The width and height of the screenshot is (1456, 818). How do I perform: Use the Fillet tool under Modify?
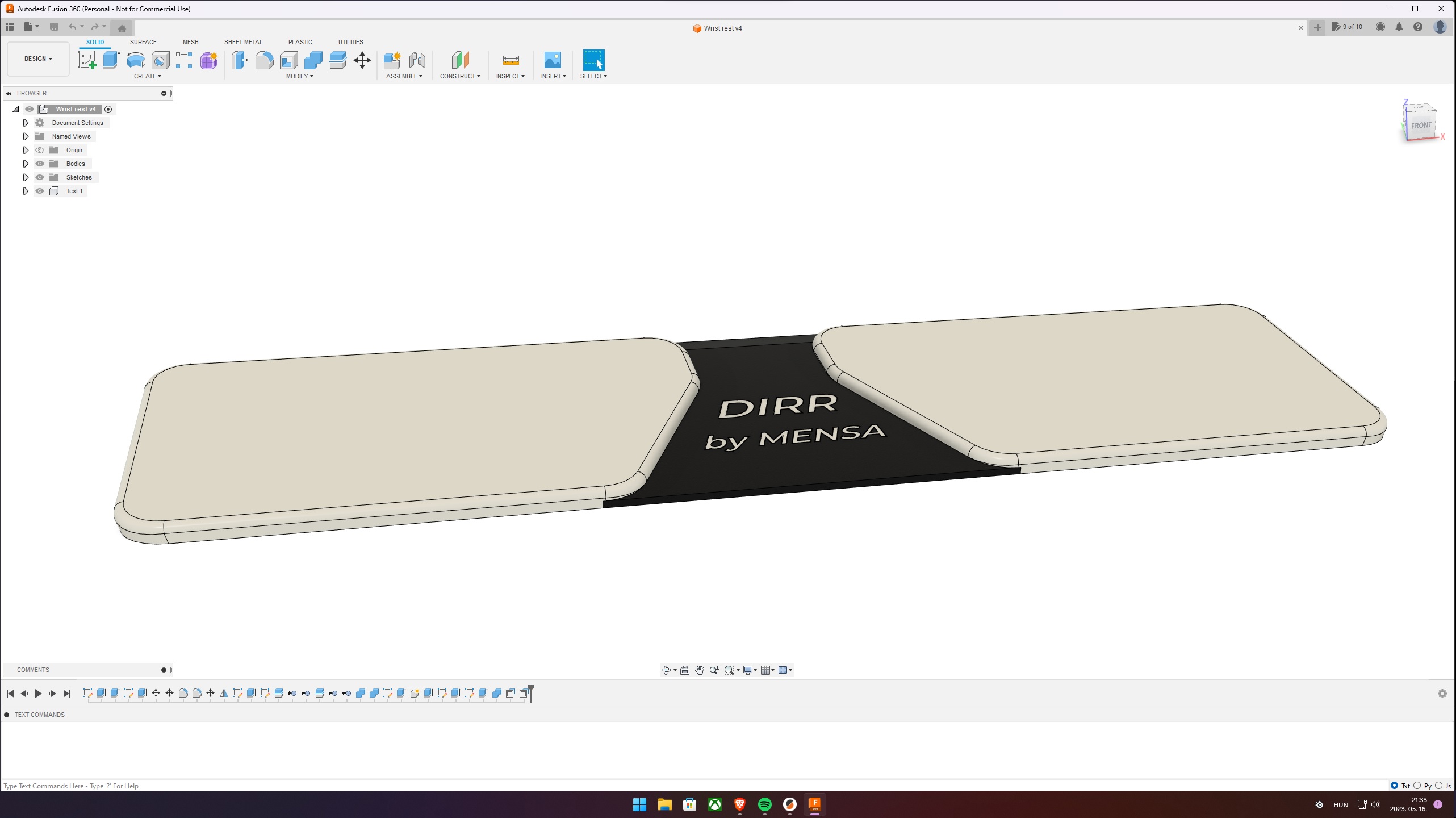[265, 60]
